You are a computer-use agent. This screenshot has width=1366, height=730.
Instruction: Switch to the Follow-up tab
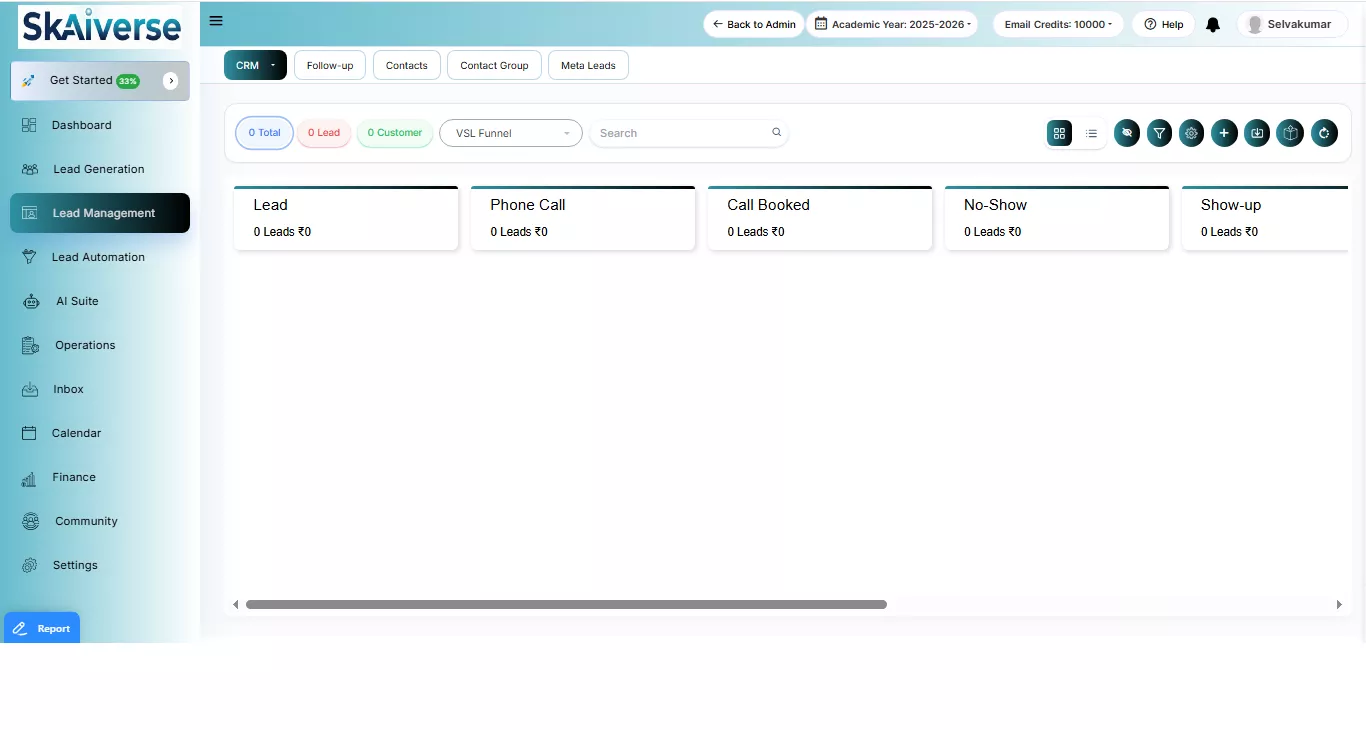[330, 66]
